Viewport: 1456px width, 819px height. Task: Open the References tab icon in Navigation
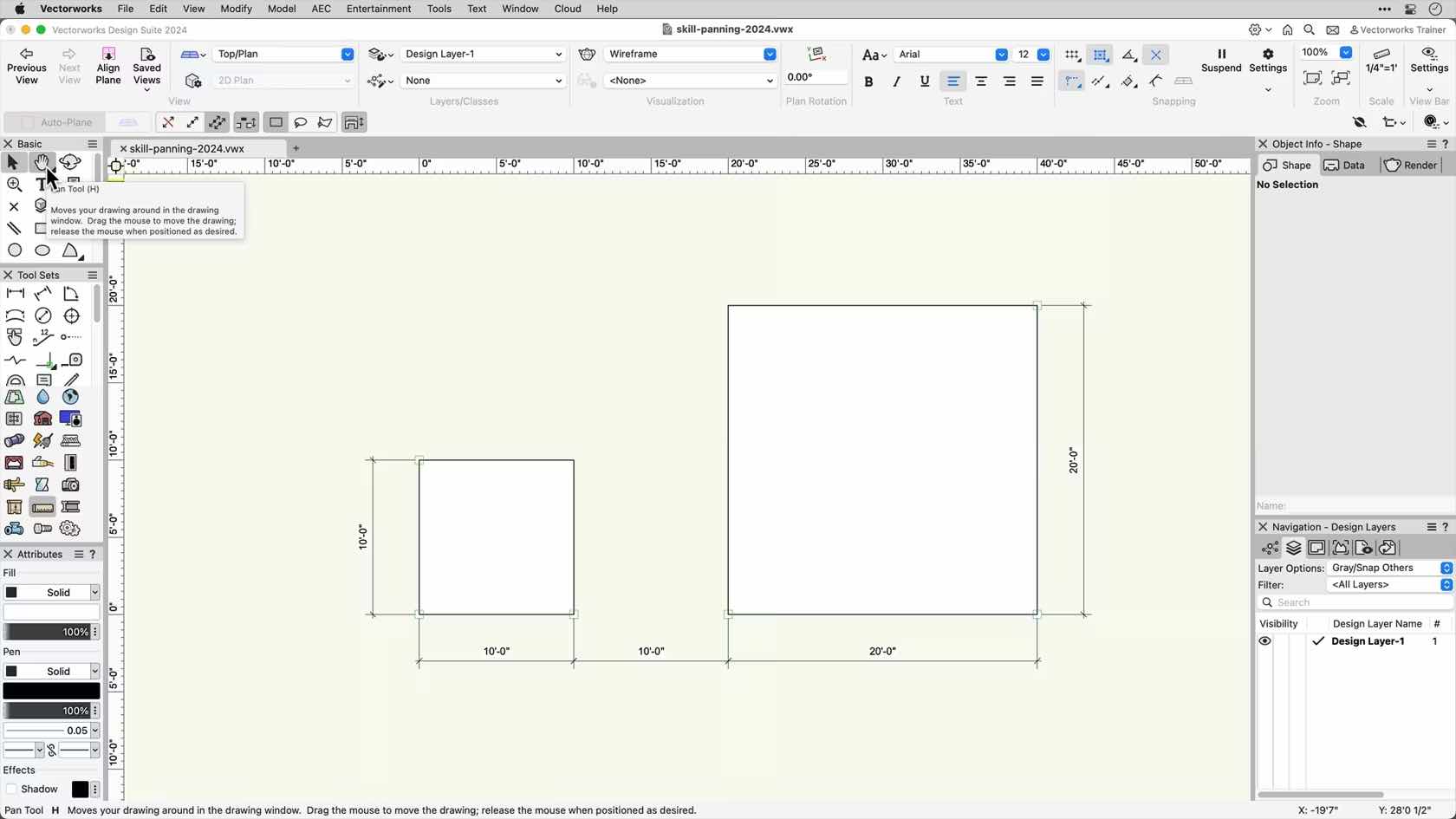[x=1388, y=548]
